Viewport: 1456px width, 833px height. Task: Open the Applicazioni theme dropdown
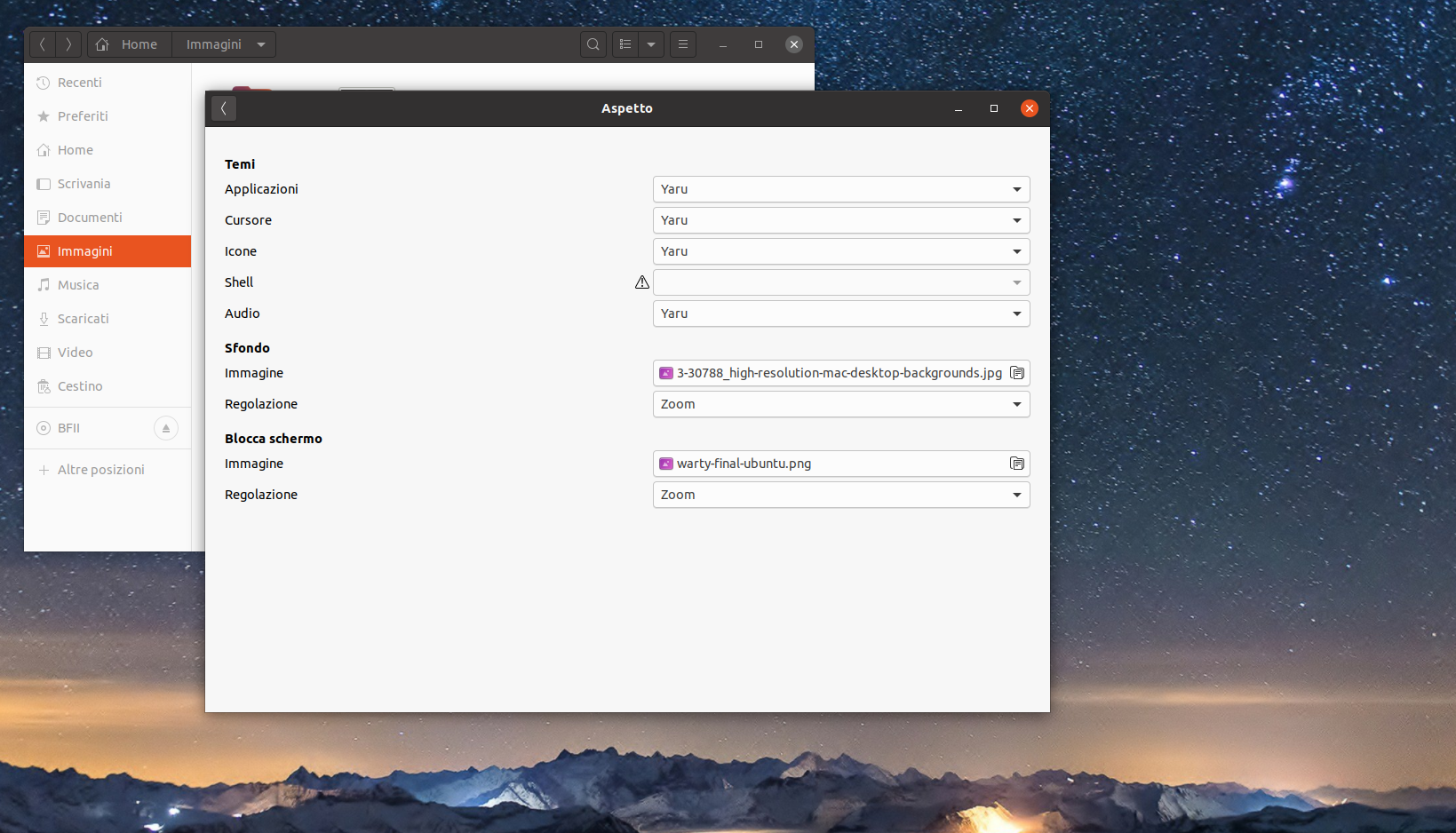coord(841,189)
